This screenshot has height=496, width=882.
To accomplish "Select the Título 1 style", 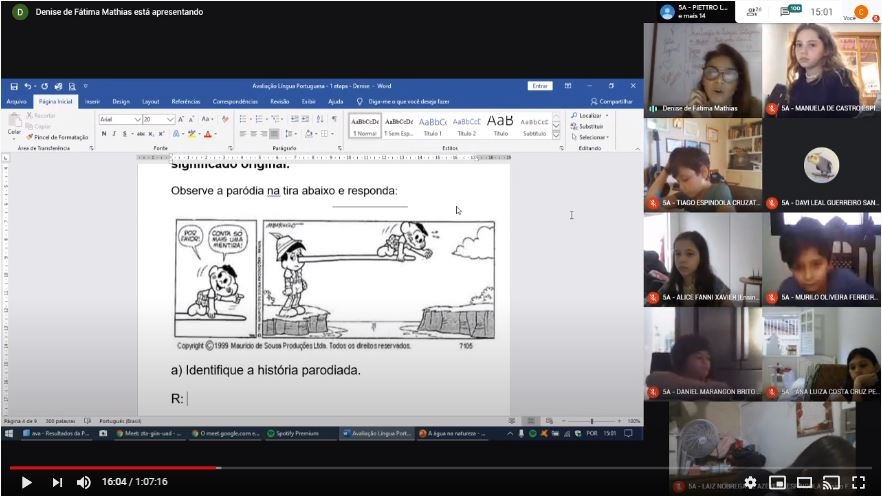I will pyautogui.click(x=433, y=126).
